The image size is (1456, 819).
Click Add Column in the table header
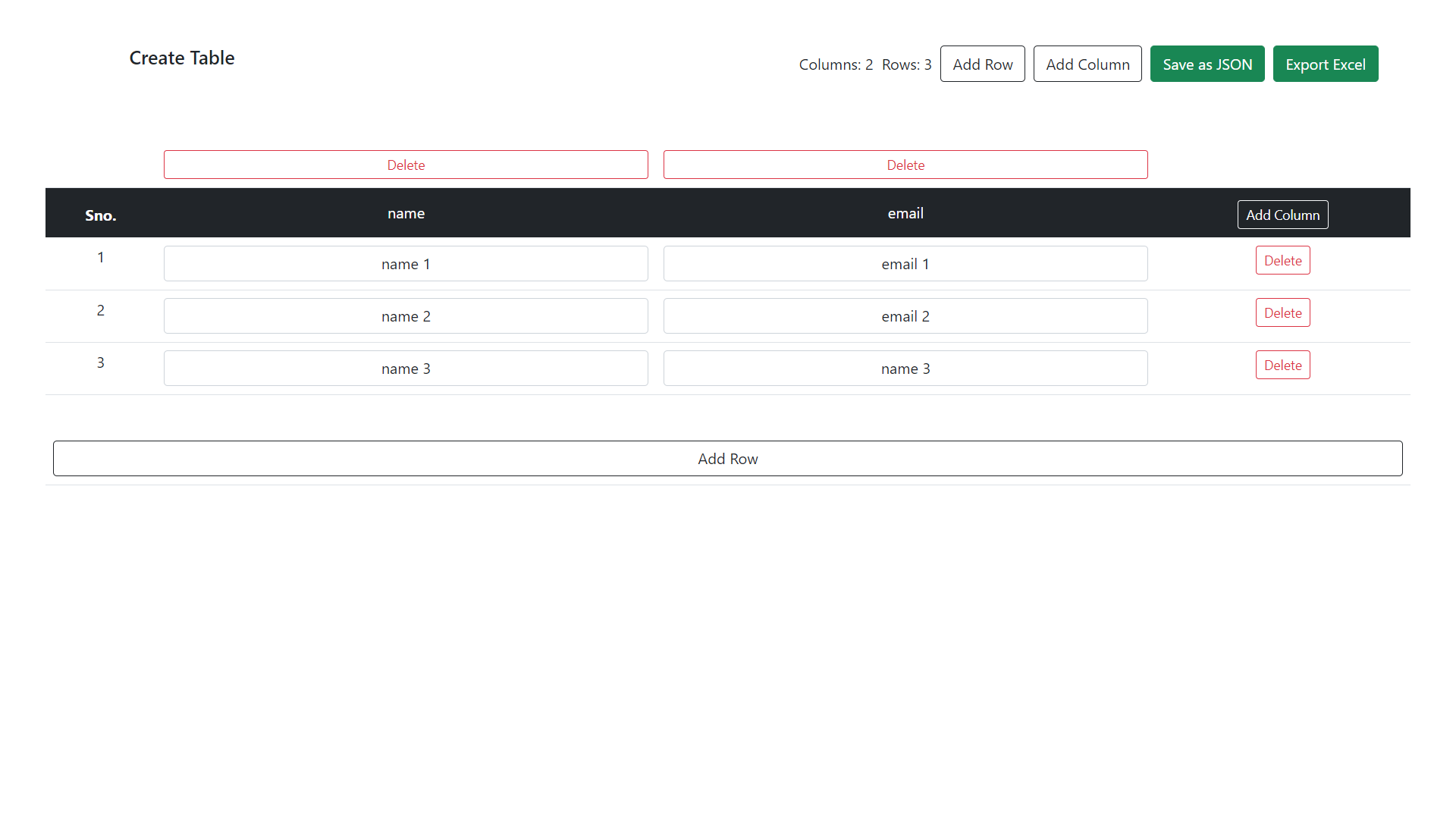(x=1282, y=215)
